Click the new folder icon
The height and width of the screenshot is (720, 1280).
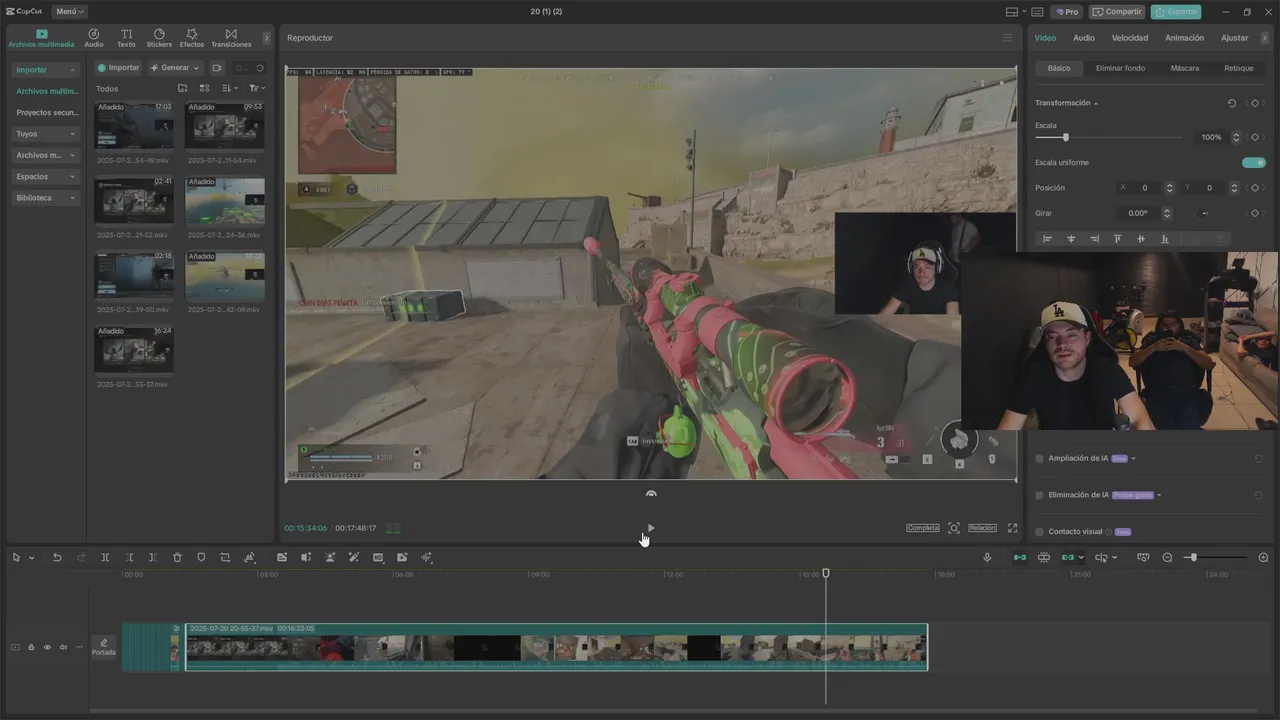point(182,88)
